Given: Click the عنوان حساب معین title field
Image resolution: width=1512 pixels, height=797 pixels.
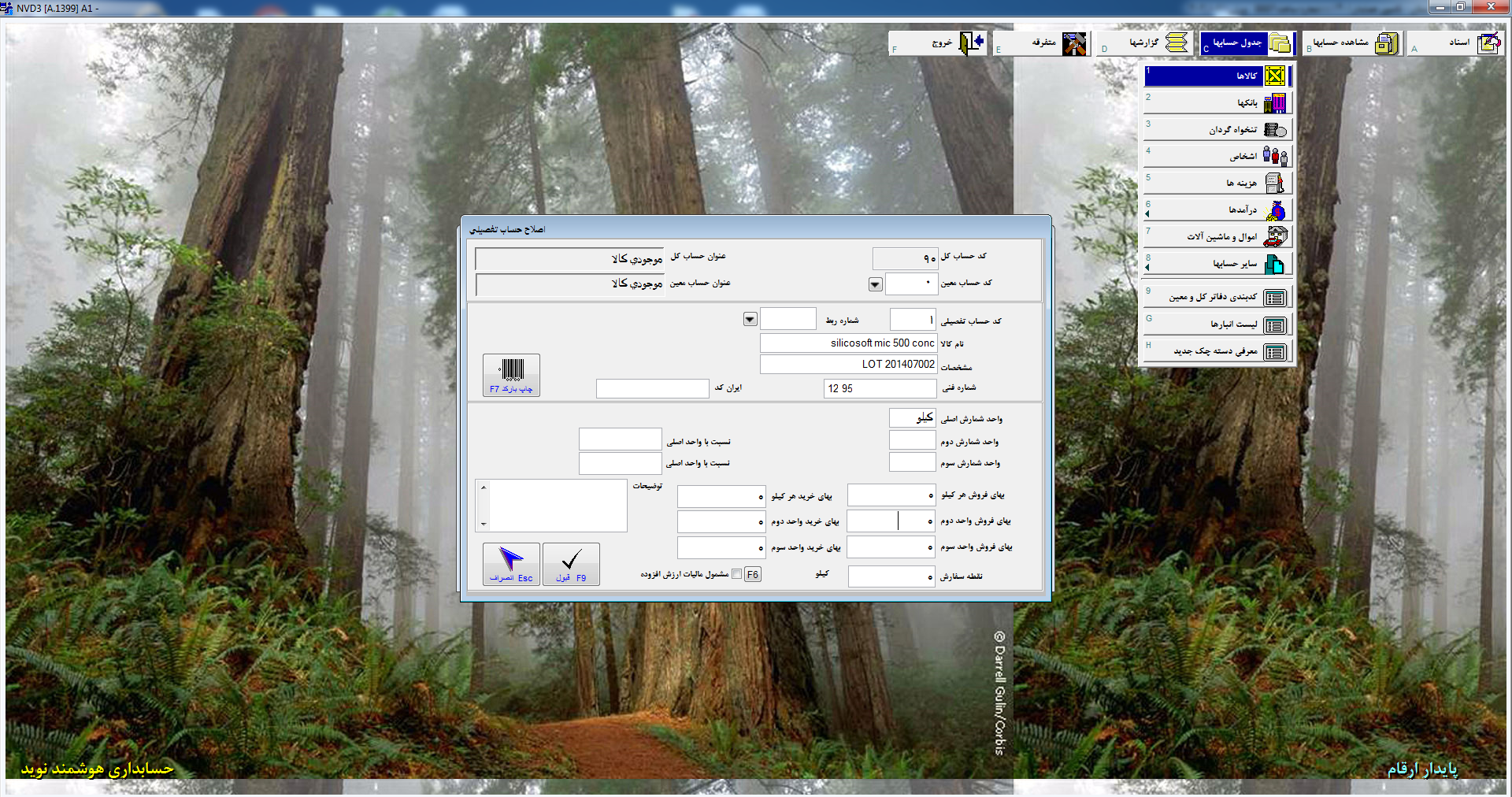Looking at the screenshot, I should tap(570, 284).
